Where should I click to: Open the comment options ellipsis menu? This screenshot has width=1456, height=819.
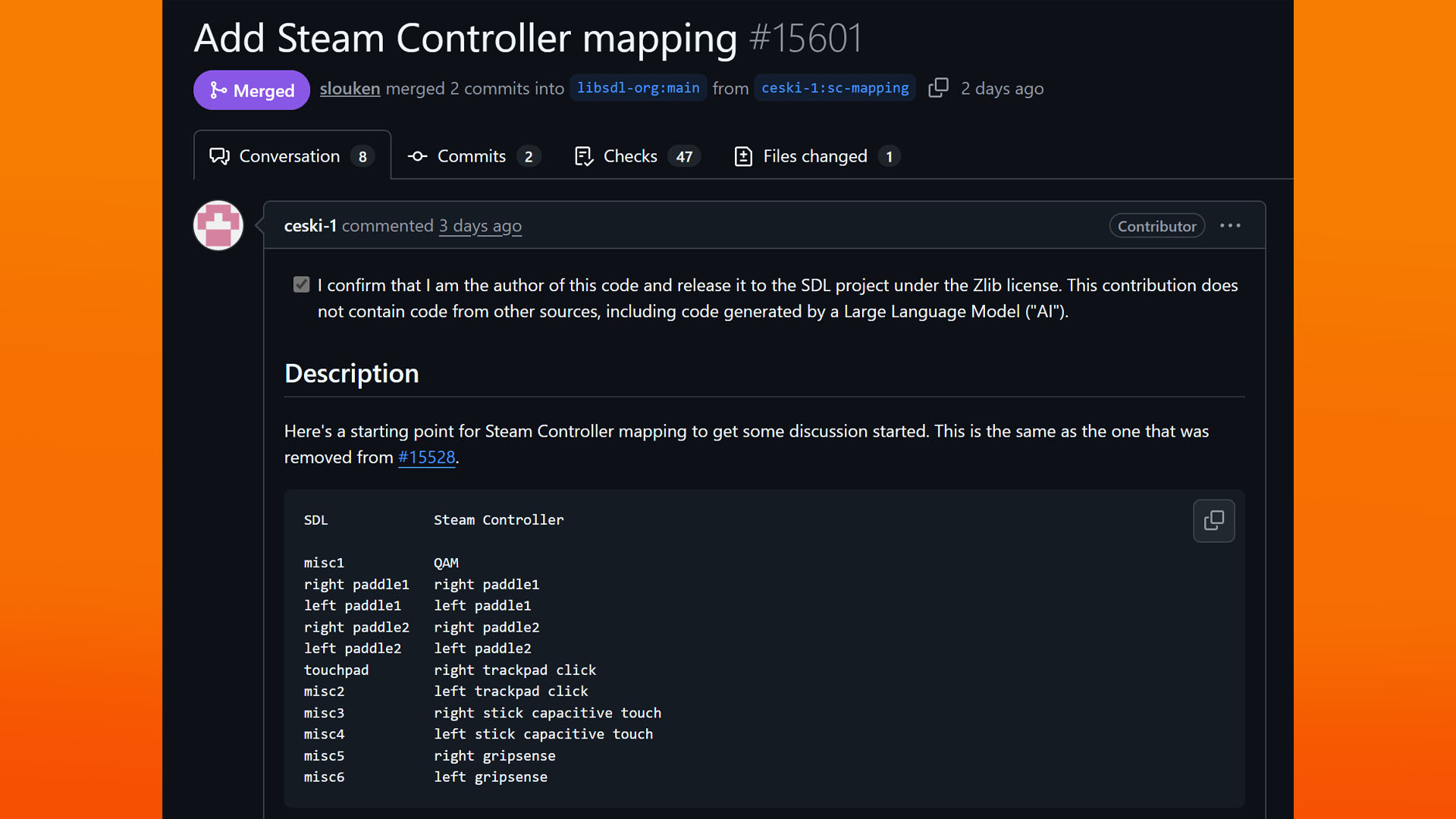click(x=1230, y=226)
